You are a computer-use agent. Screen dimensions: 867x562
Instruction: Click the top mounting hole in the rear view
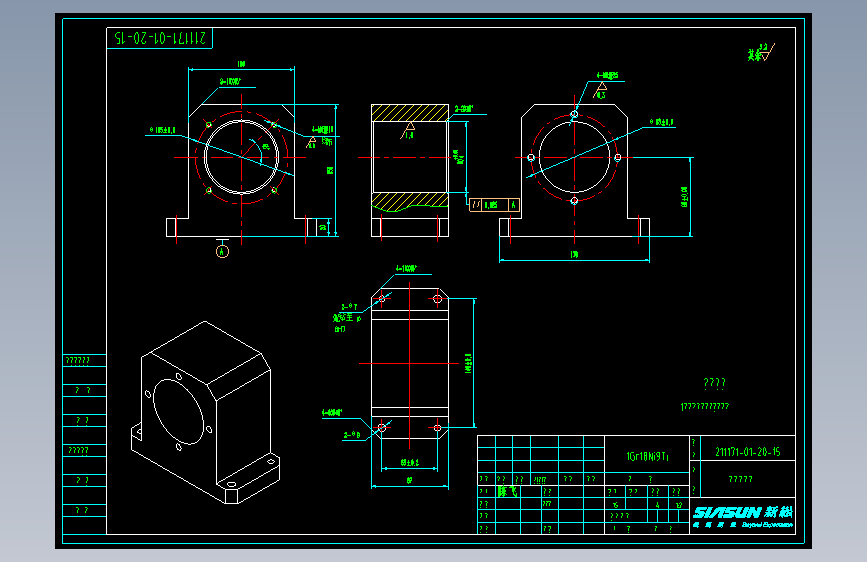click(574, 115)
